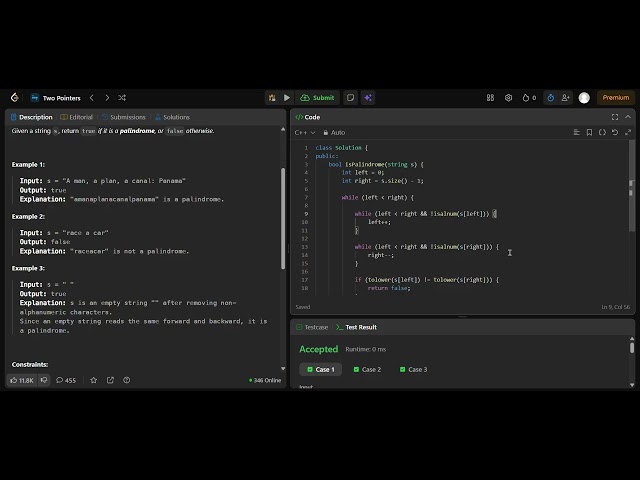The image size is (640, 480).
Task: Switch to the Editorial tab
Action: pyautogui.click(x=77, y=117)
